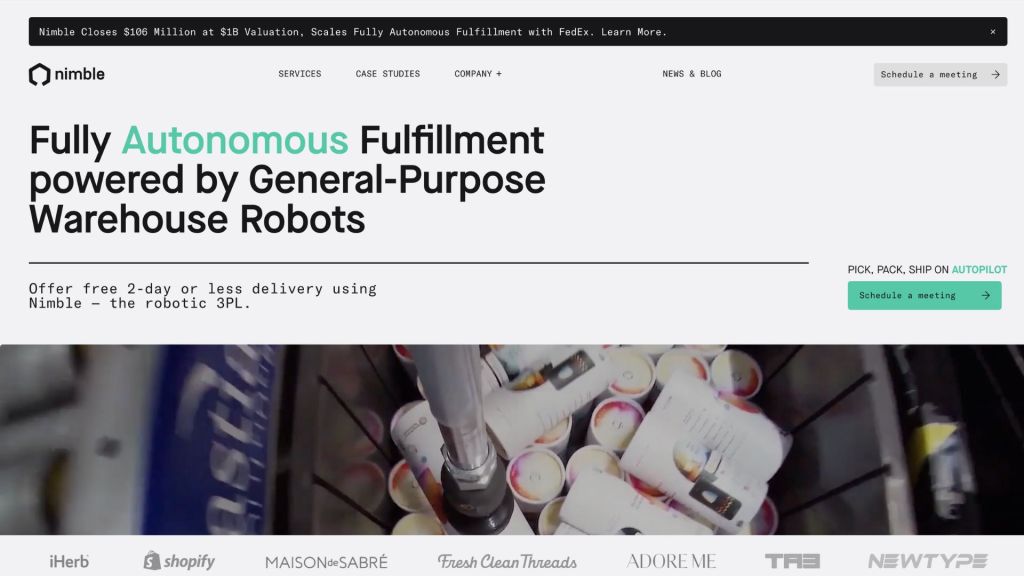Expand the Company + menu
Screen dimensions: 1024x576
pyautogui.click(x=478, y=74)
